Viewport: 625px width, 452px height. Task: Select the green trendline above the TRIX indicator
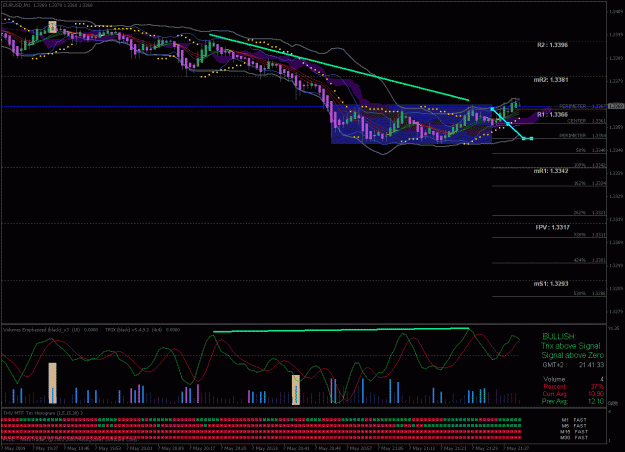click(341, 330)
